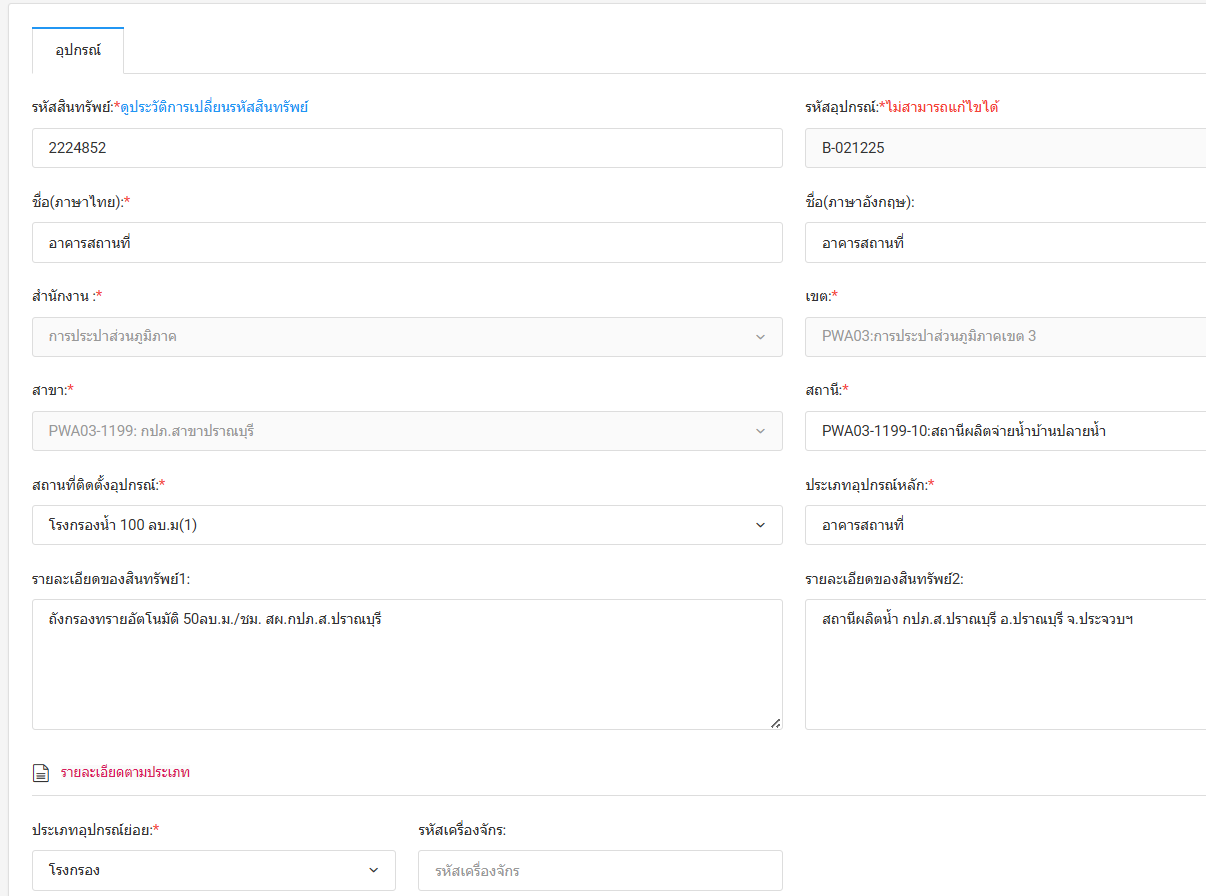Expand the ประเภทอุปกรณ์ย่อย โรงกรอง dropdown
The width and height of the screenshot is (1206, 896).
(214, 870)
